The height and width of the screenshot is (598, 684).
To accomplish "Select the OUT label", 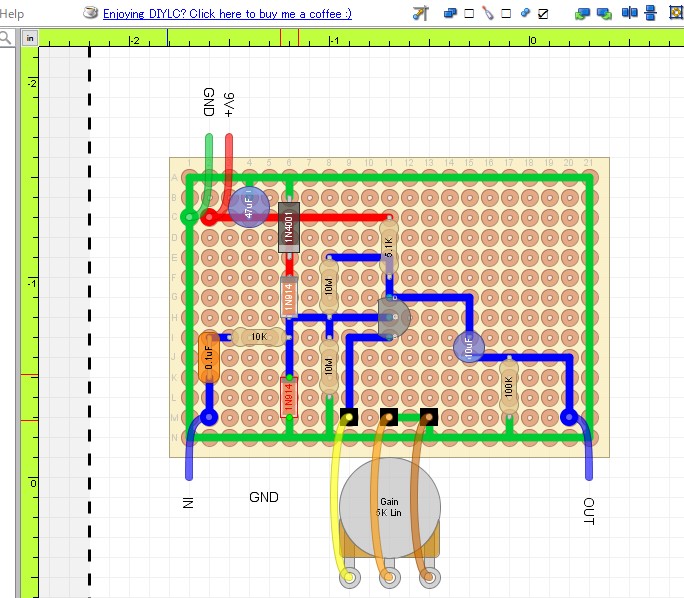I will point(589,511).
